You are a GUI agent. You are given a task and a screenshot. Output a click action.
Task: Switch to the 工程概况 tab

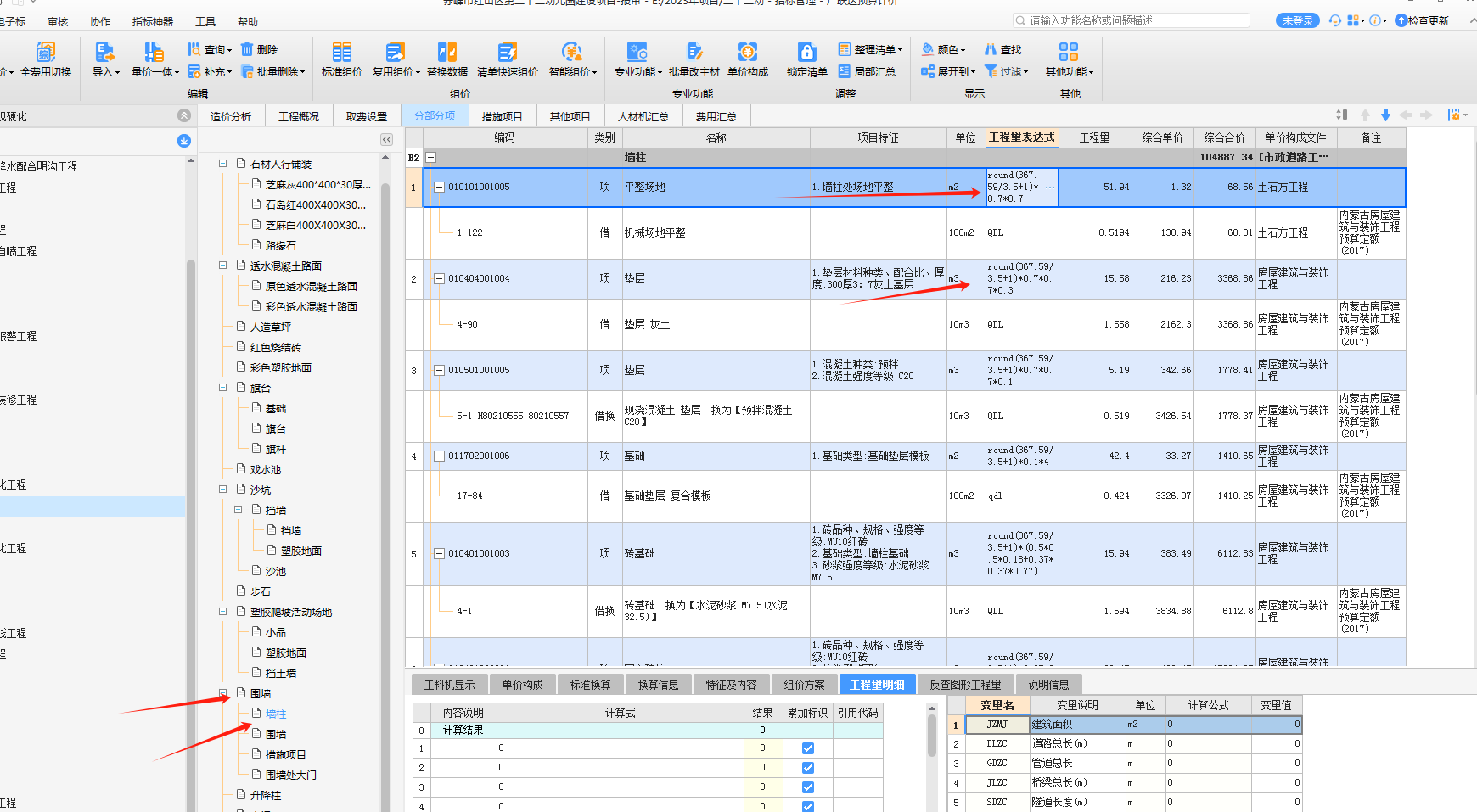(299, 116)
